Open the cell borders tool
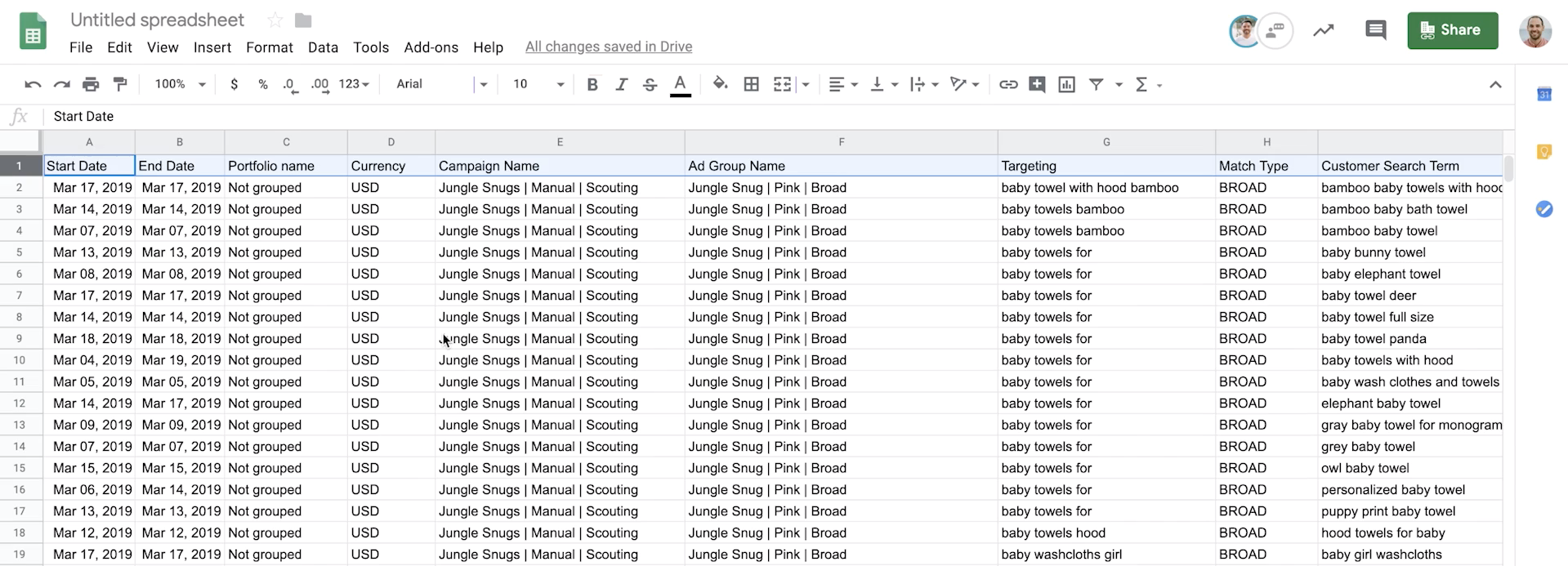The image size is (1568, 566). click(x=751, y=84)
